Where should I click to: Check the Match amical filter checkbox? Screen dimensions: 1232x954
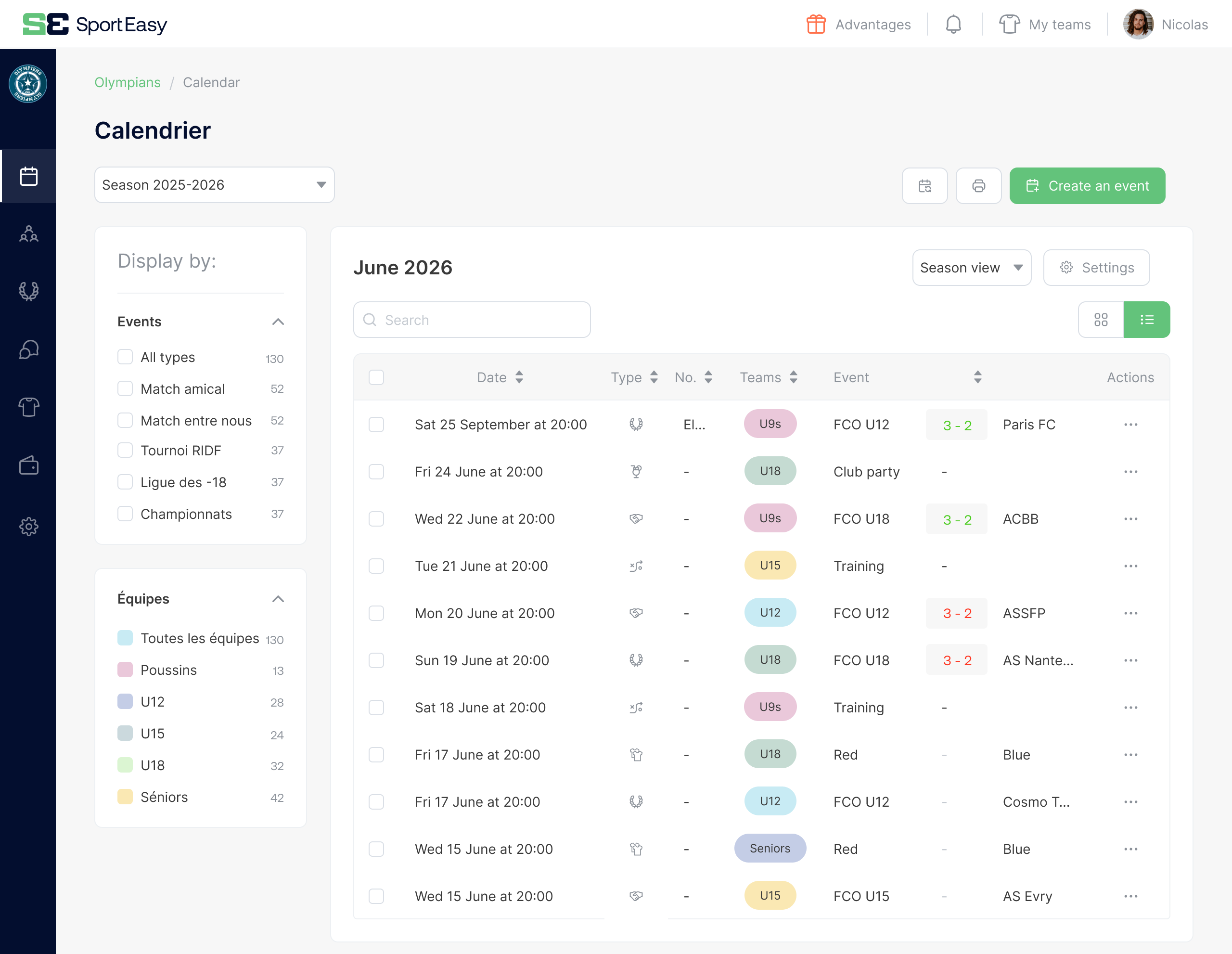click(x=125, y=388)
